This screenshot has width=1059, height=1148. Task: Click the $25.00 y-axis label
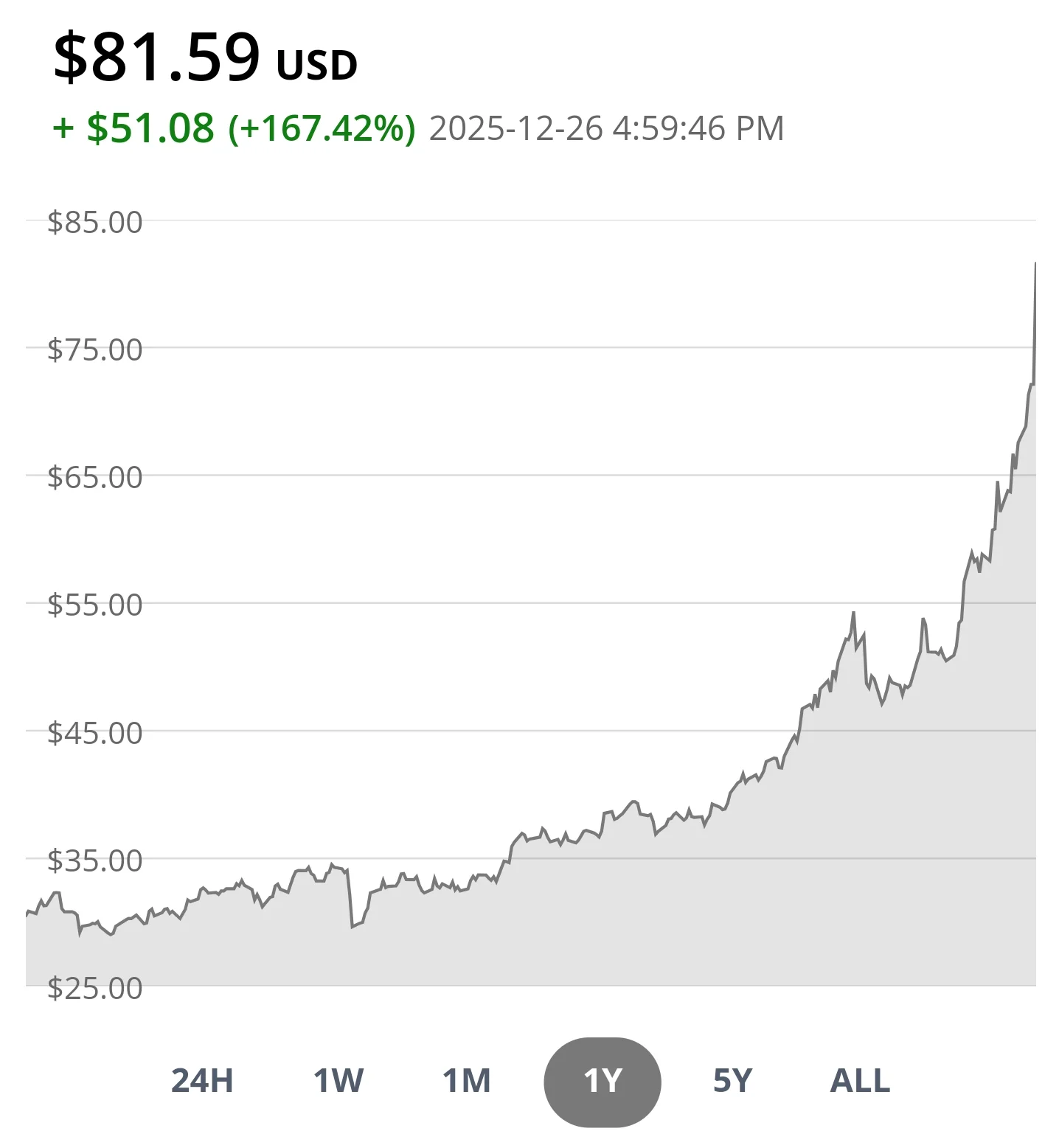94,988
